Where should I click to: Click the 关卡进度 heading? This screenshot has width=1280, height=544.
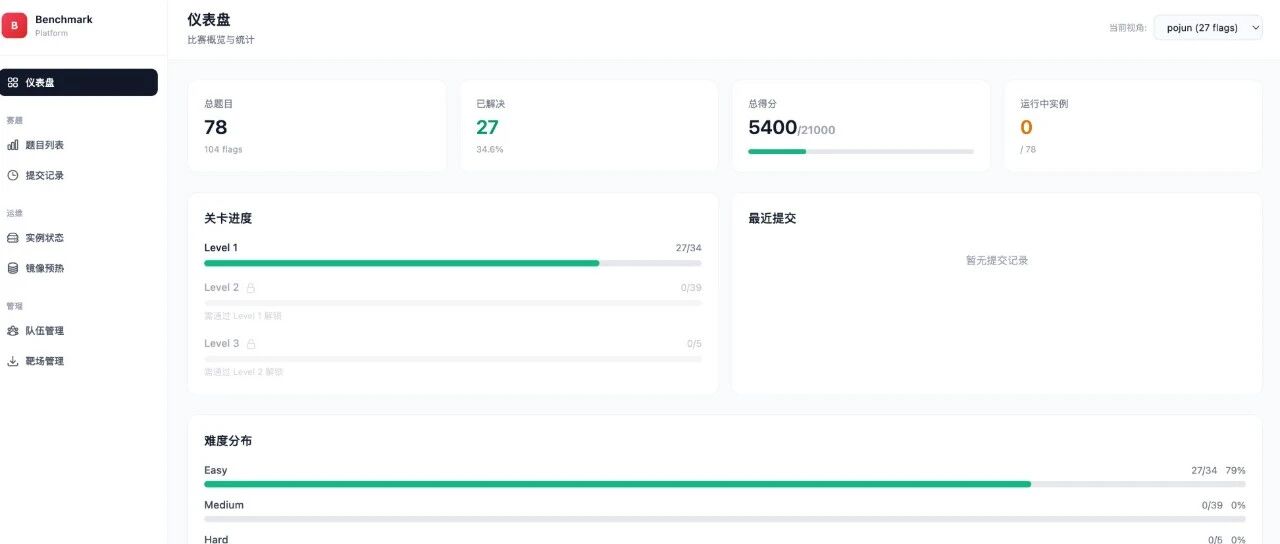[x=228, y=218]
